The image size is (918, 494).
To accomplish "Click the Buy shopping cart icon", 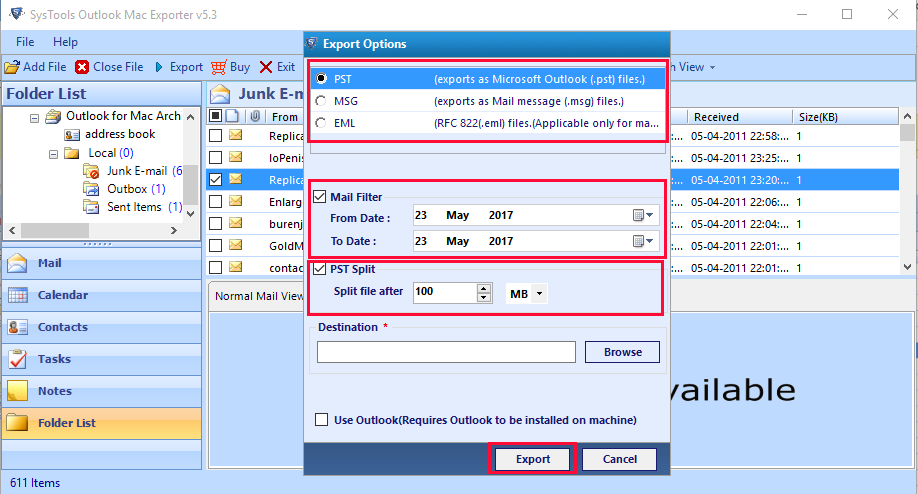I will [218, 67].
